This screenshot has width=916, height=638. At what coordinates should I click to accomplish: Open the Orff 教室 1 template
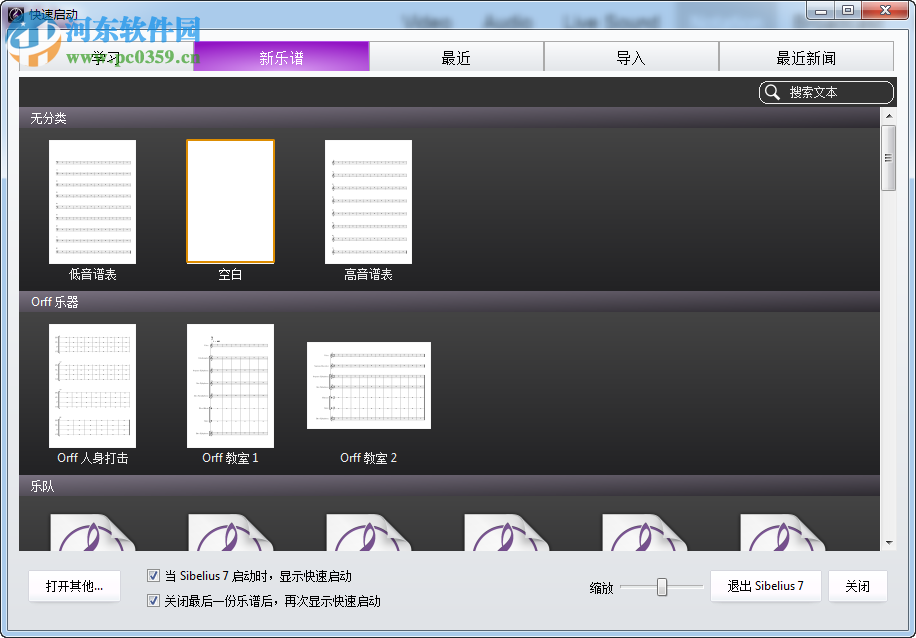pos(230,387)
